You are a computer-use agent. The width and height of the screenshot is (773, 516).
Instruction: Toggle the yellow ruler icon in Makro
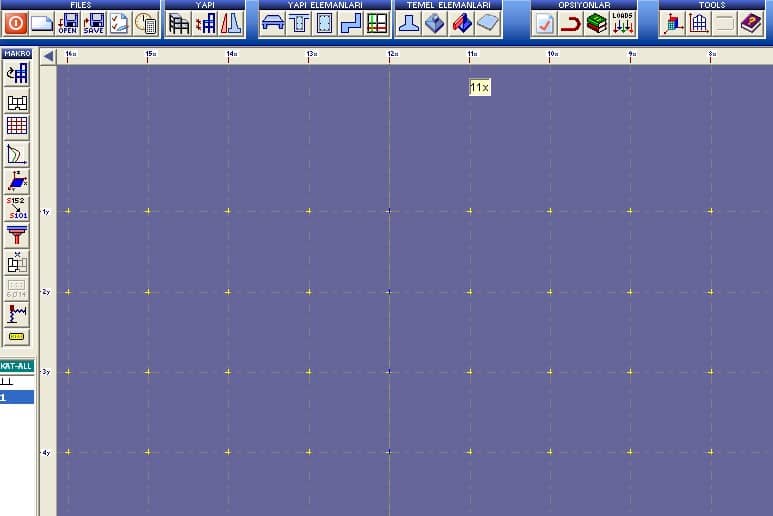[17, 337]
